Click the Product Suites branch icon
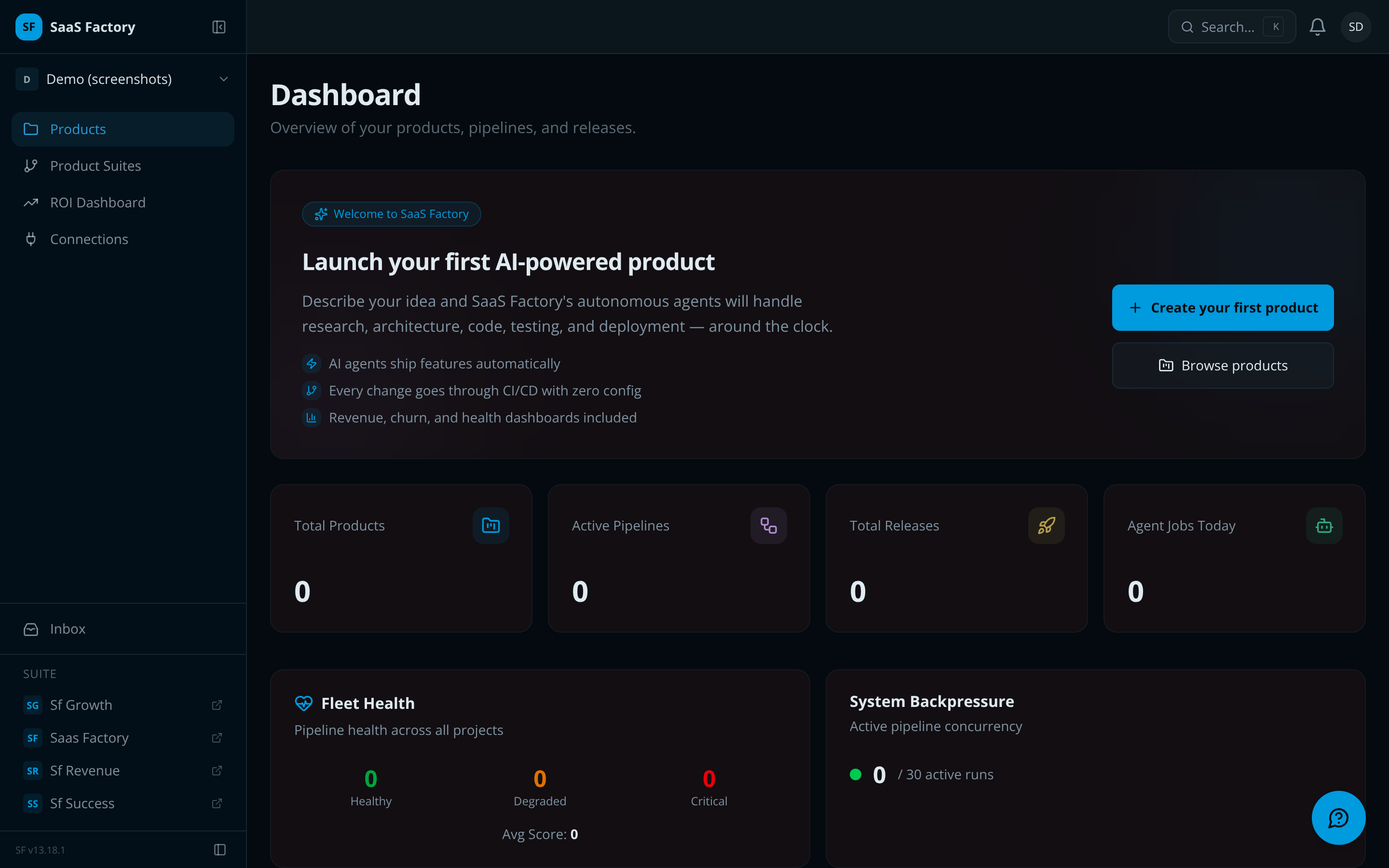The height and width of the screenshot is (868, 1389). coord(31,166)
